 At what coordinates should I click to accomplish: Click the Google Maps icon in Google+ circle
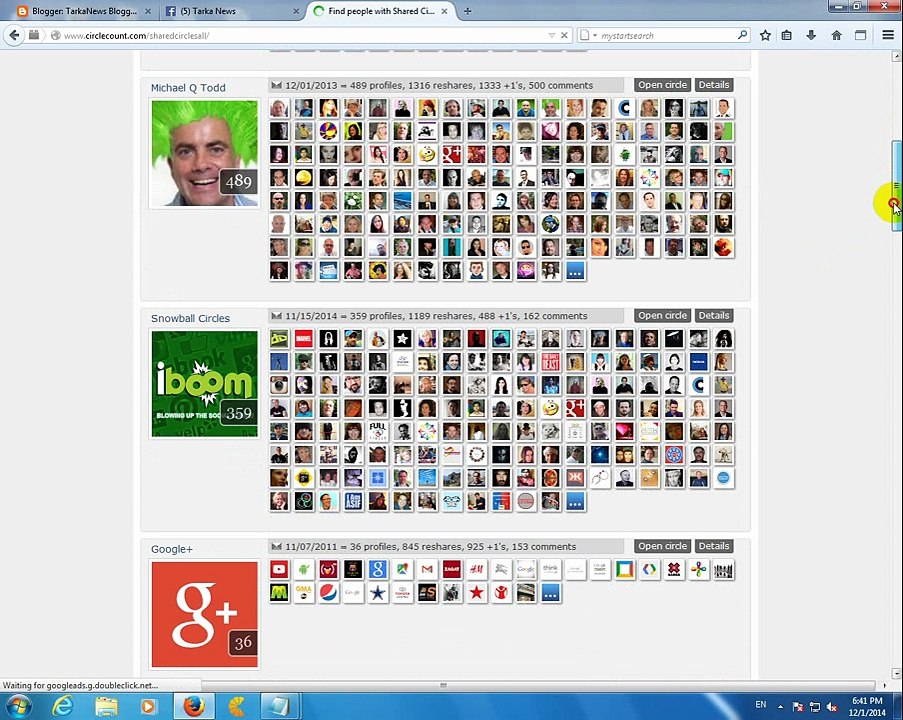(x=403, y=570)
